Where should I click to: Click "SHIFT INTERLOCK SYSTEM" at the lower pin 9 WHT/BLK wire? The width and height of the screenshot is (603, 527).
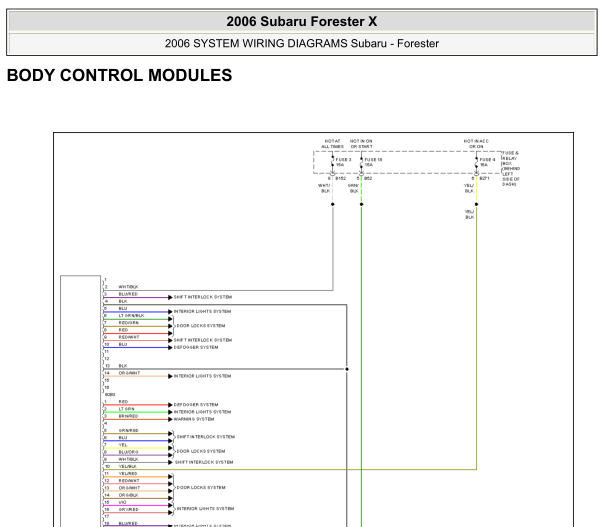[x=204, y=462]
